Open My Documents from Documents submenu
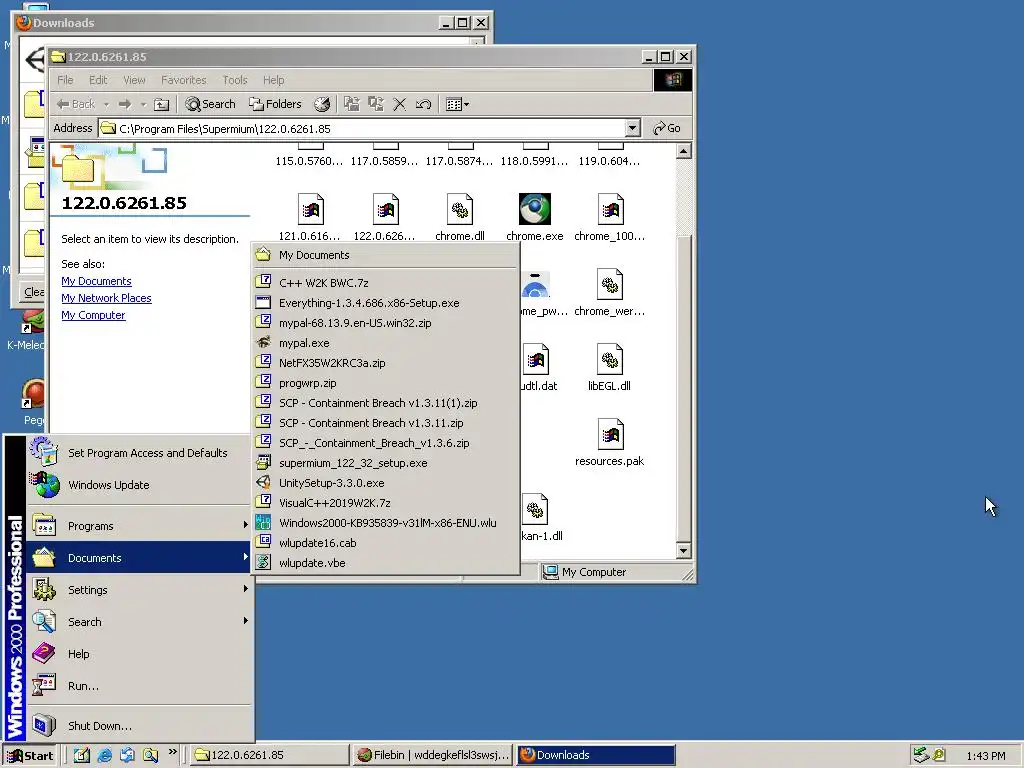Viewport: 1024px width, 768px height. pyautogui.click(x=386, y=255)
